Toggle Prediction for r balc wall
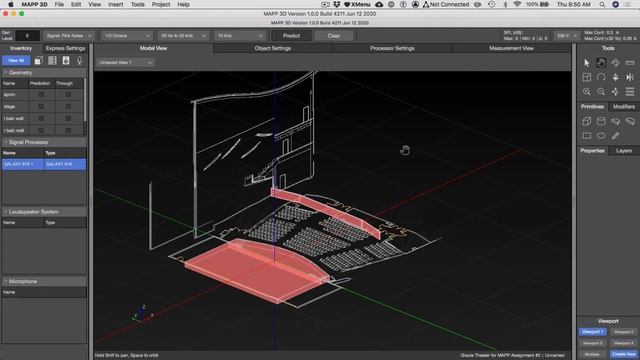 click(x=41, y=131)
